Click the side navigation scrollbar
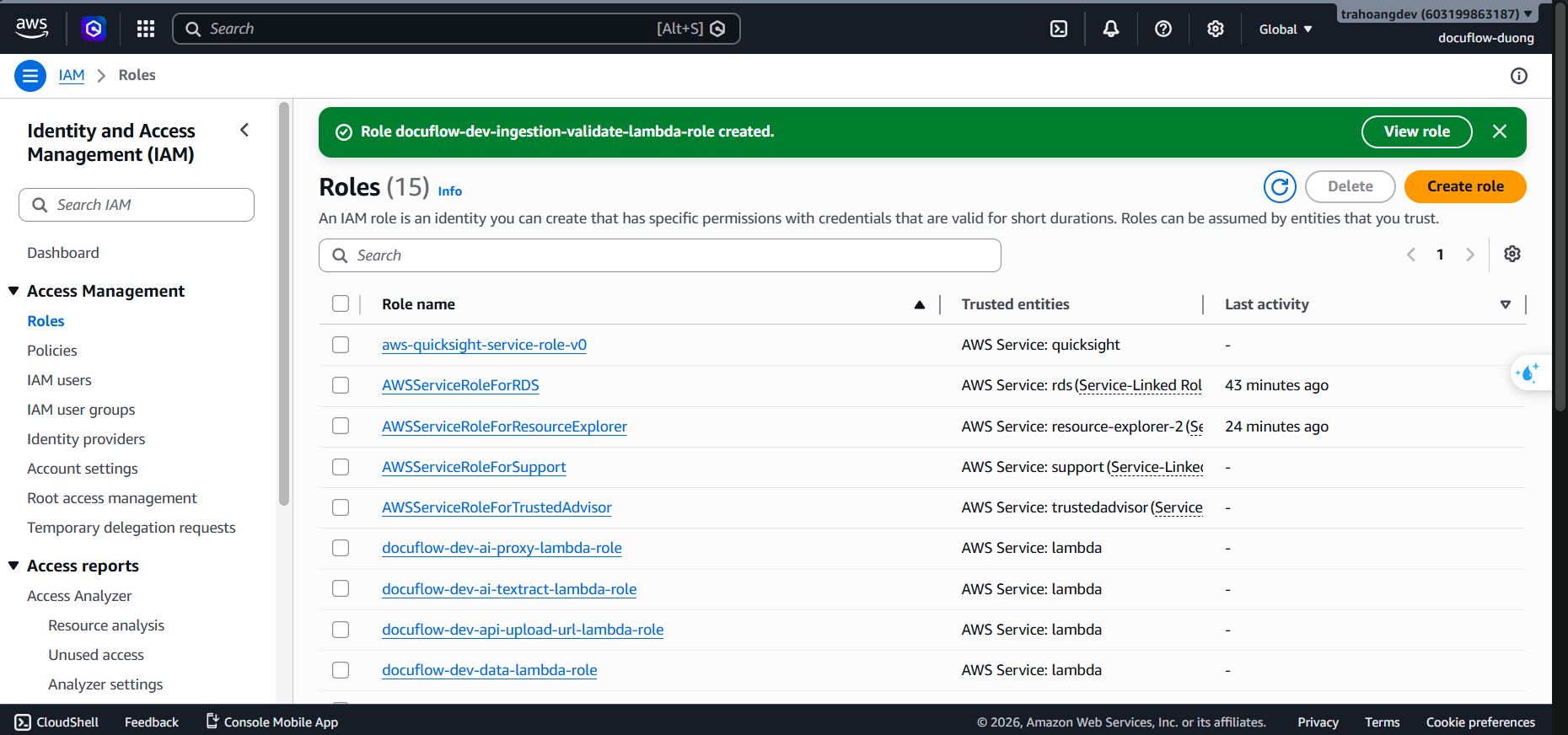Screen dimensions: 1568x735 (x=284, y=303)
